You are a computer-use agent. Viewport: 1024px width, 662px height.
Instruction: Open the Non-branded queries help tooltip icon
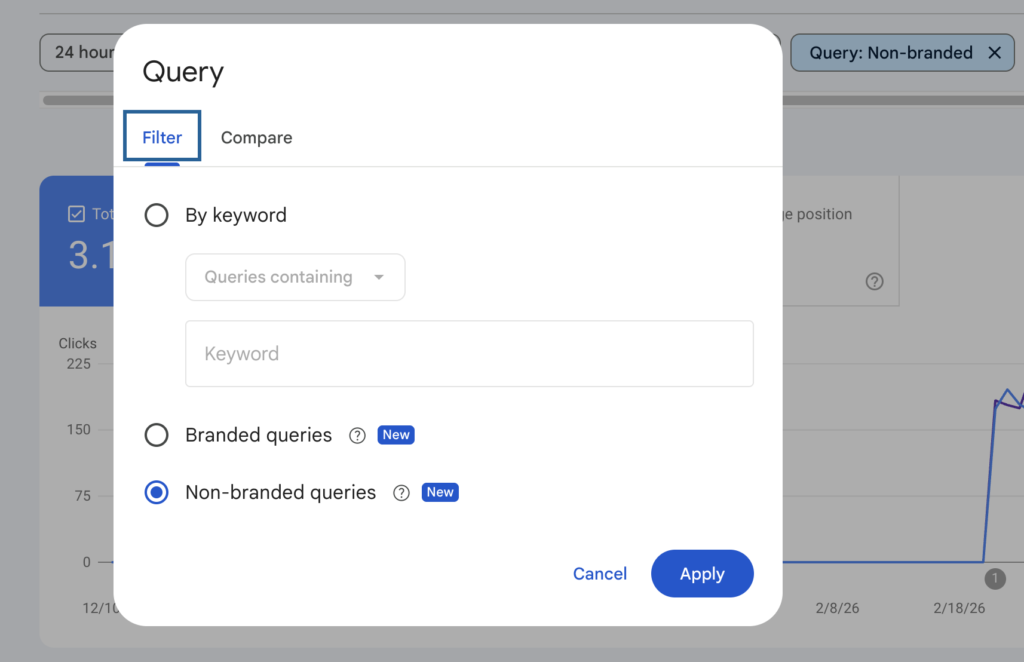[x=401, y=492]
